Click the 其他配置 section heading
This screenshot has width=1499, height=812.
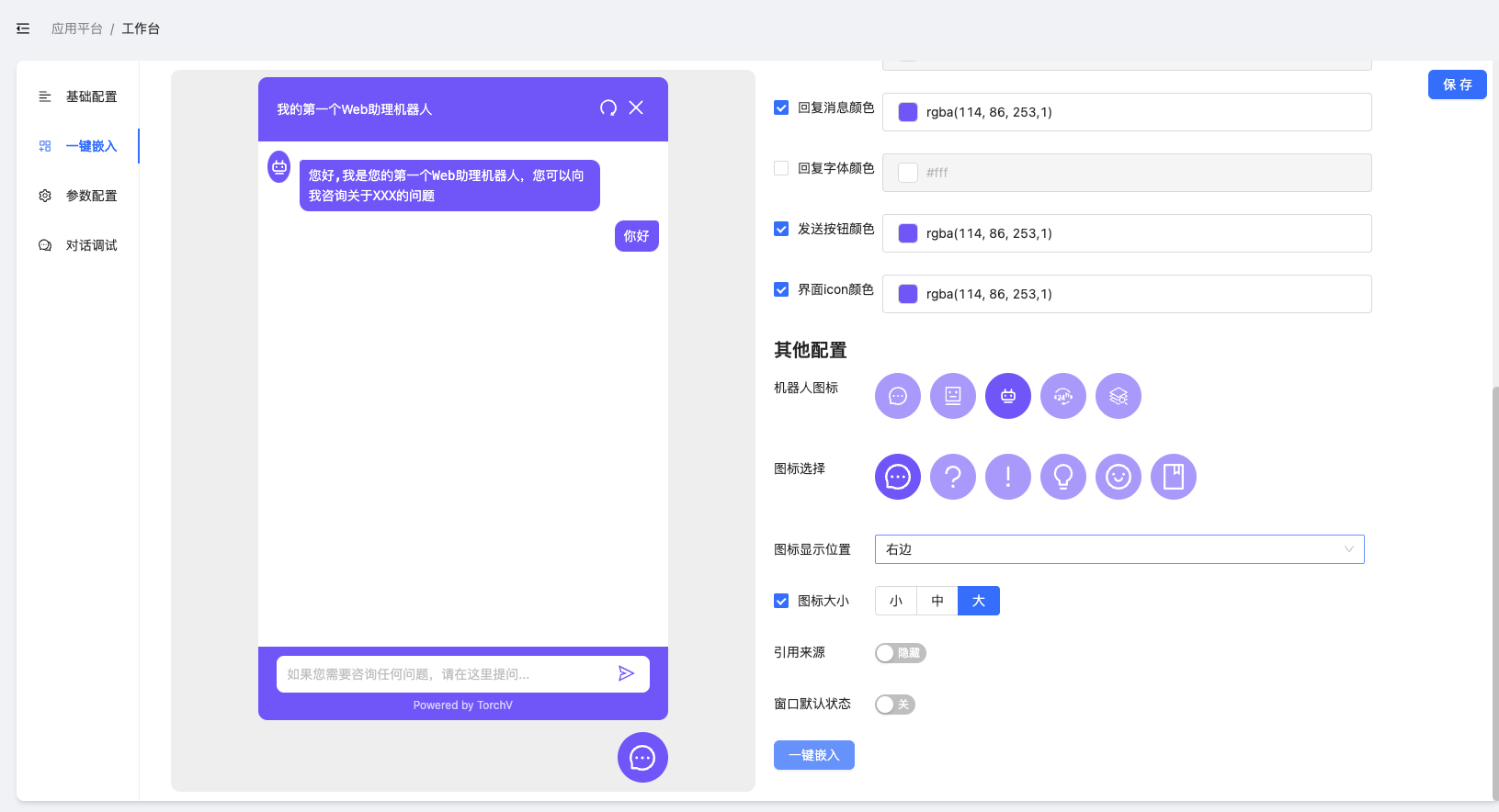811,350
